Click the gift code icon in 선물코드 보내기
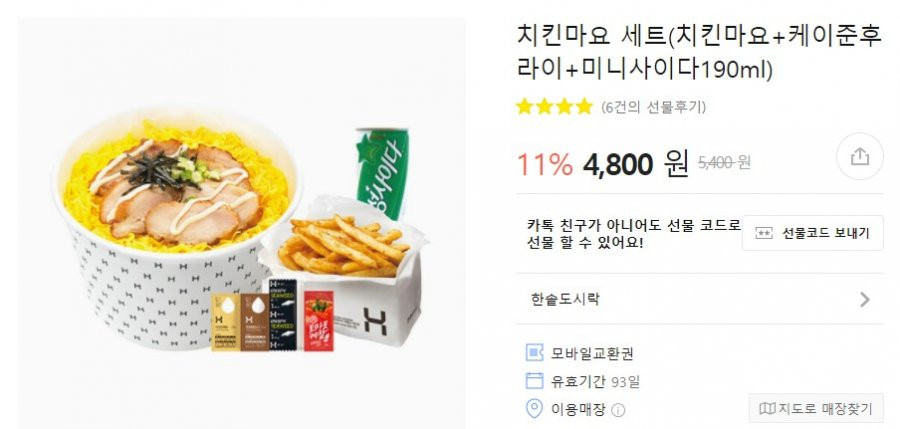Viewport: 900px width, 429px height. coord(763,233)
